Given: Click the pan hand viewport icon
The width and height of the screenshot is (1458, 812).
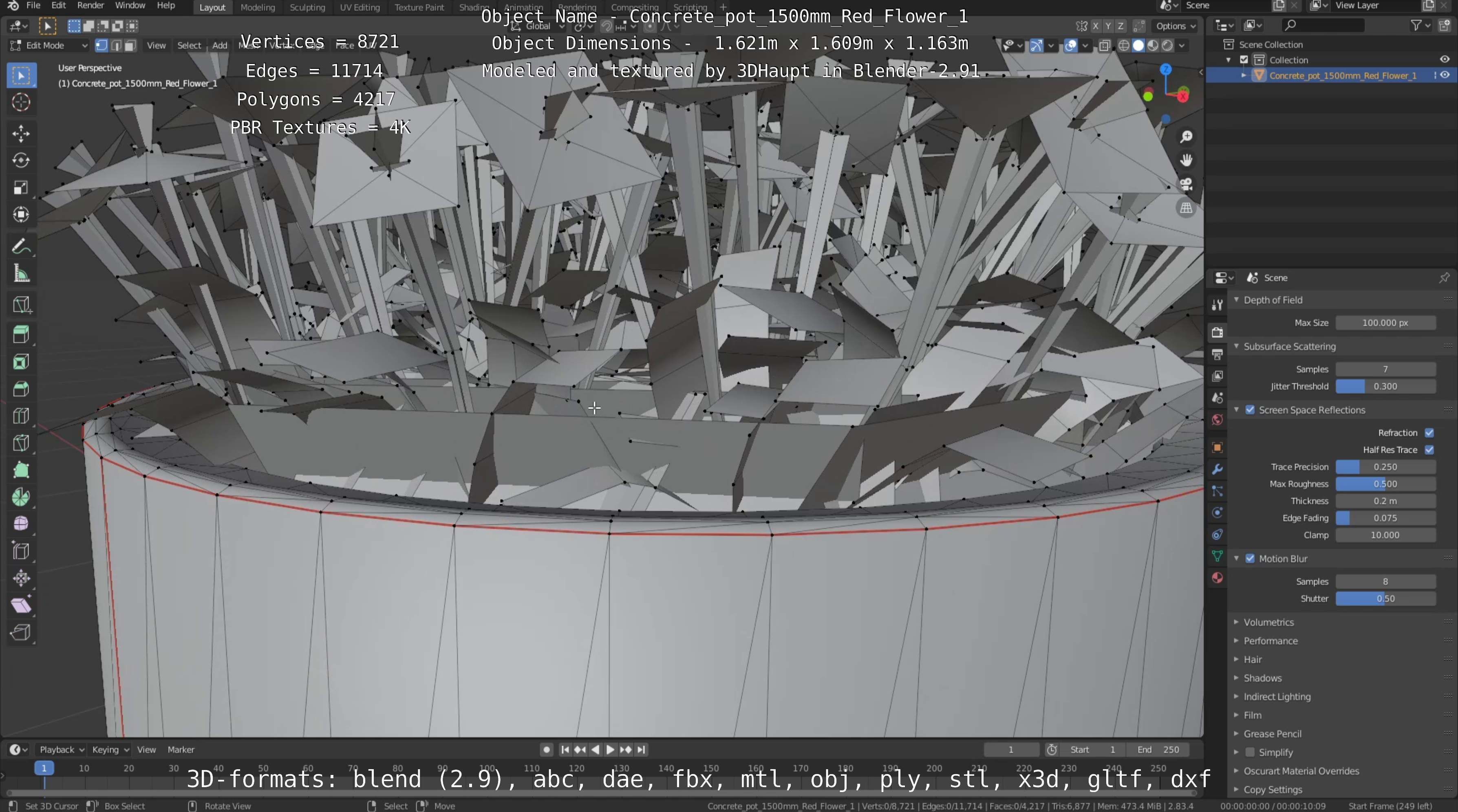Looking at the screenshot, I should (1186, 161).
